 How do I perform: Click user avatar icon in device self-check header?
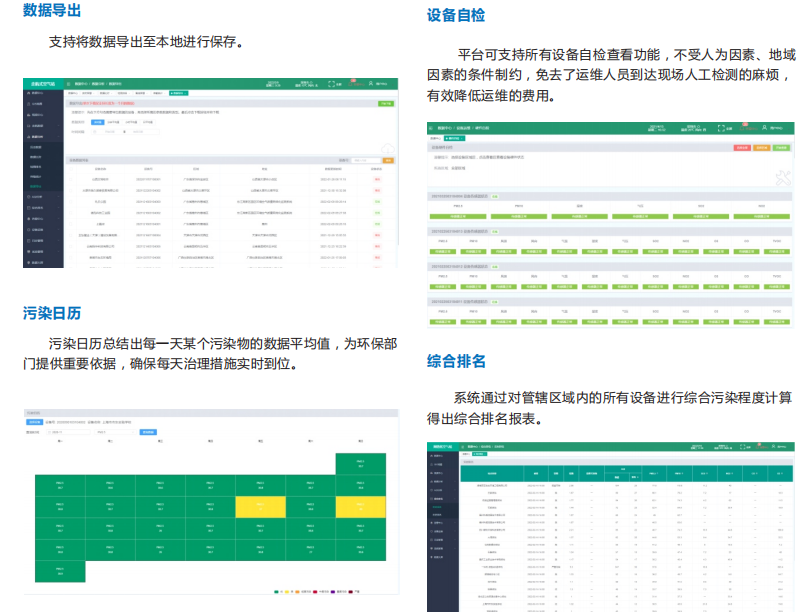pos(765,128)
